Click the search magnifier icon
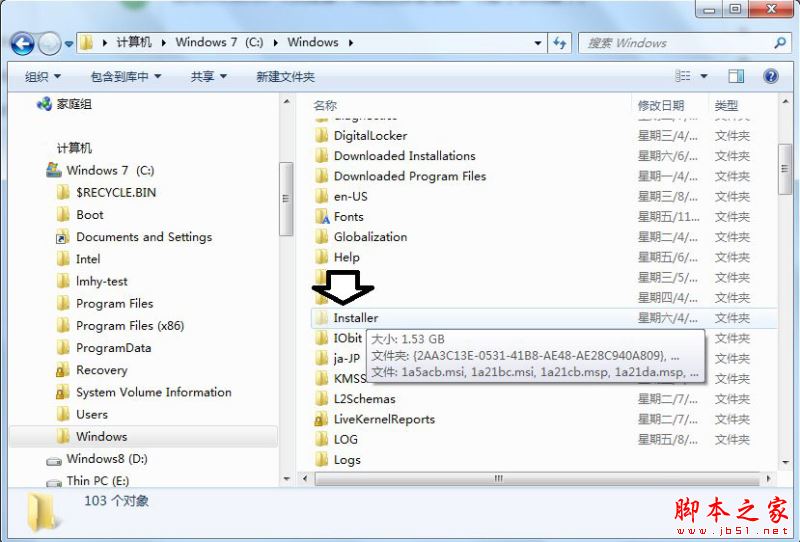 (x=780, y=43)
